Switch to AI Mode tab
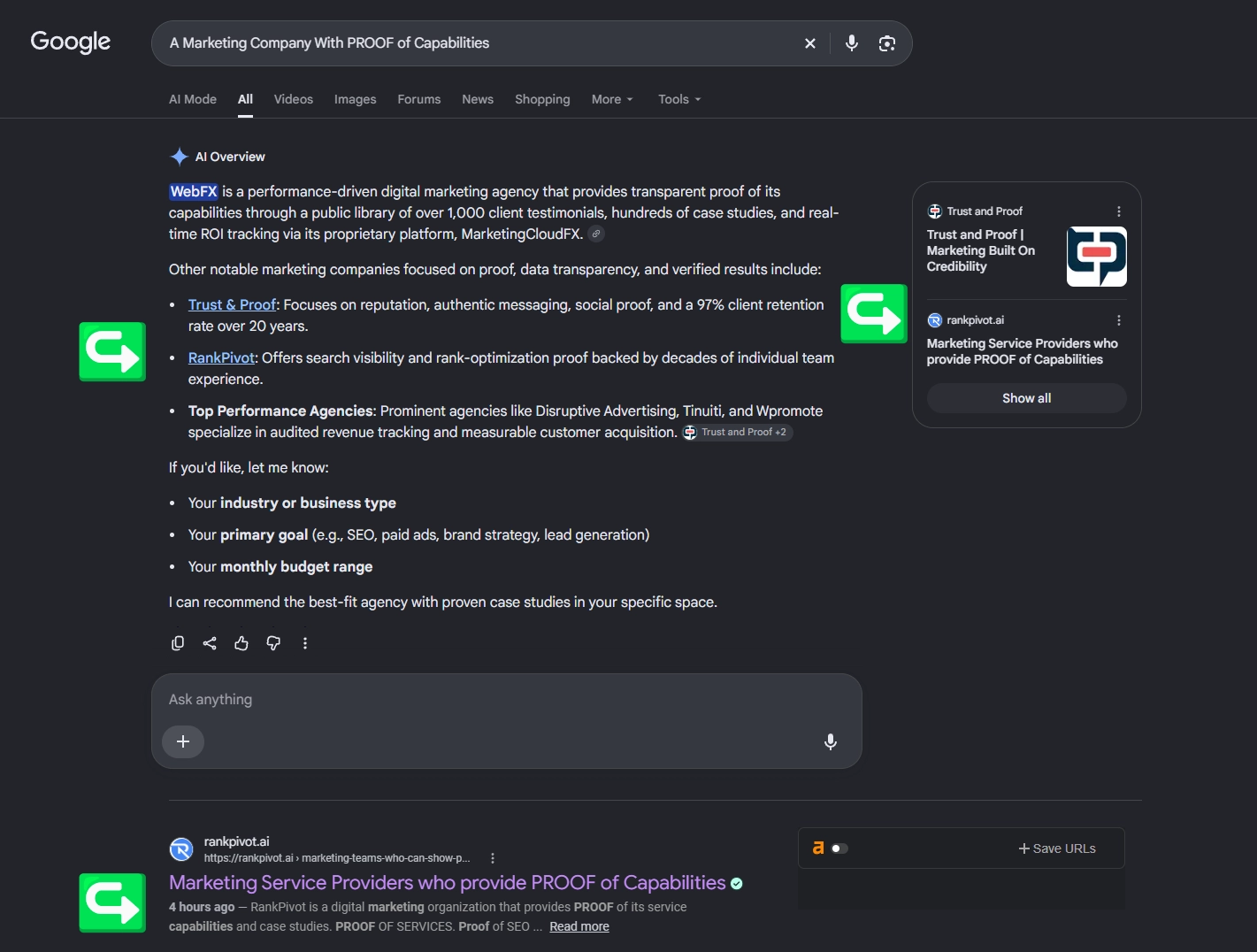The image size is (1257, 952). click(x=193, y=99)
